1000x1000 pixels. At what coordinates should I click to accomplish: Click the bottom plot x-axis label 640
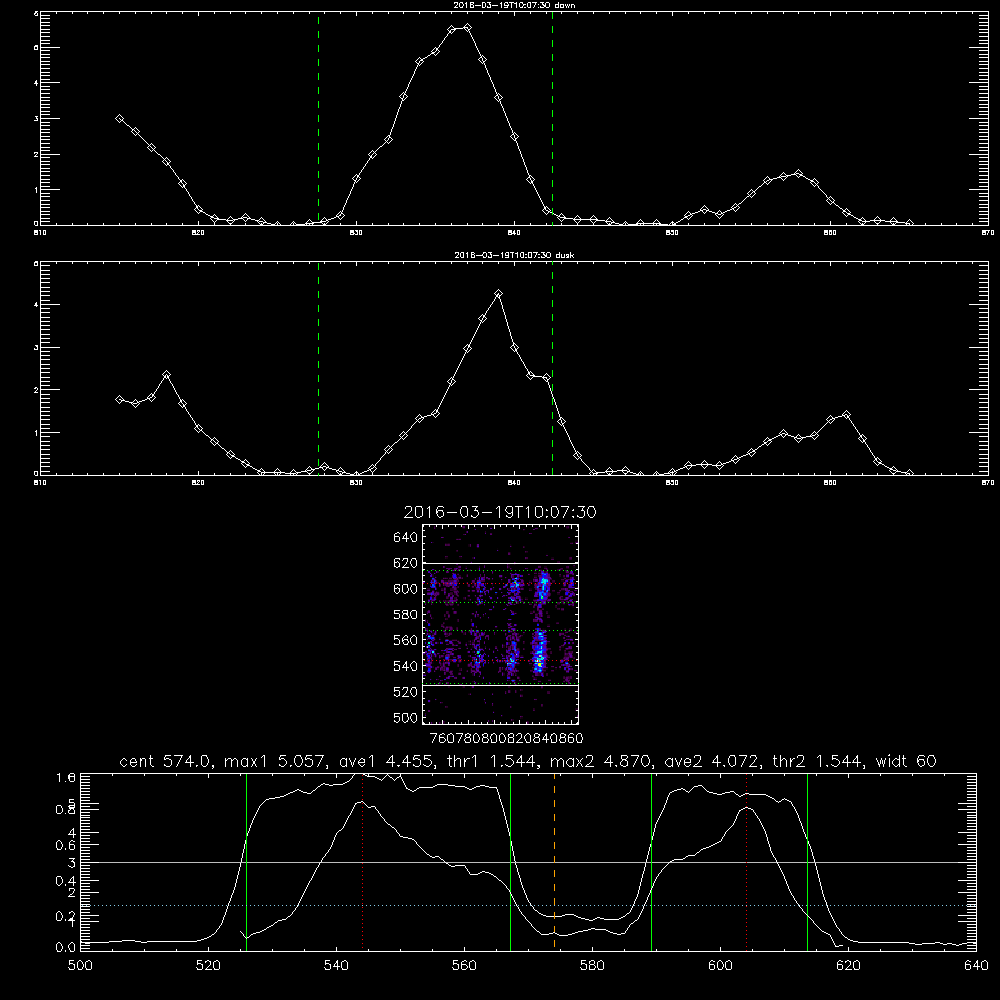pos(976,966)
